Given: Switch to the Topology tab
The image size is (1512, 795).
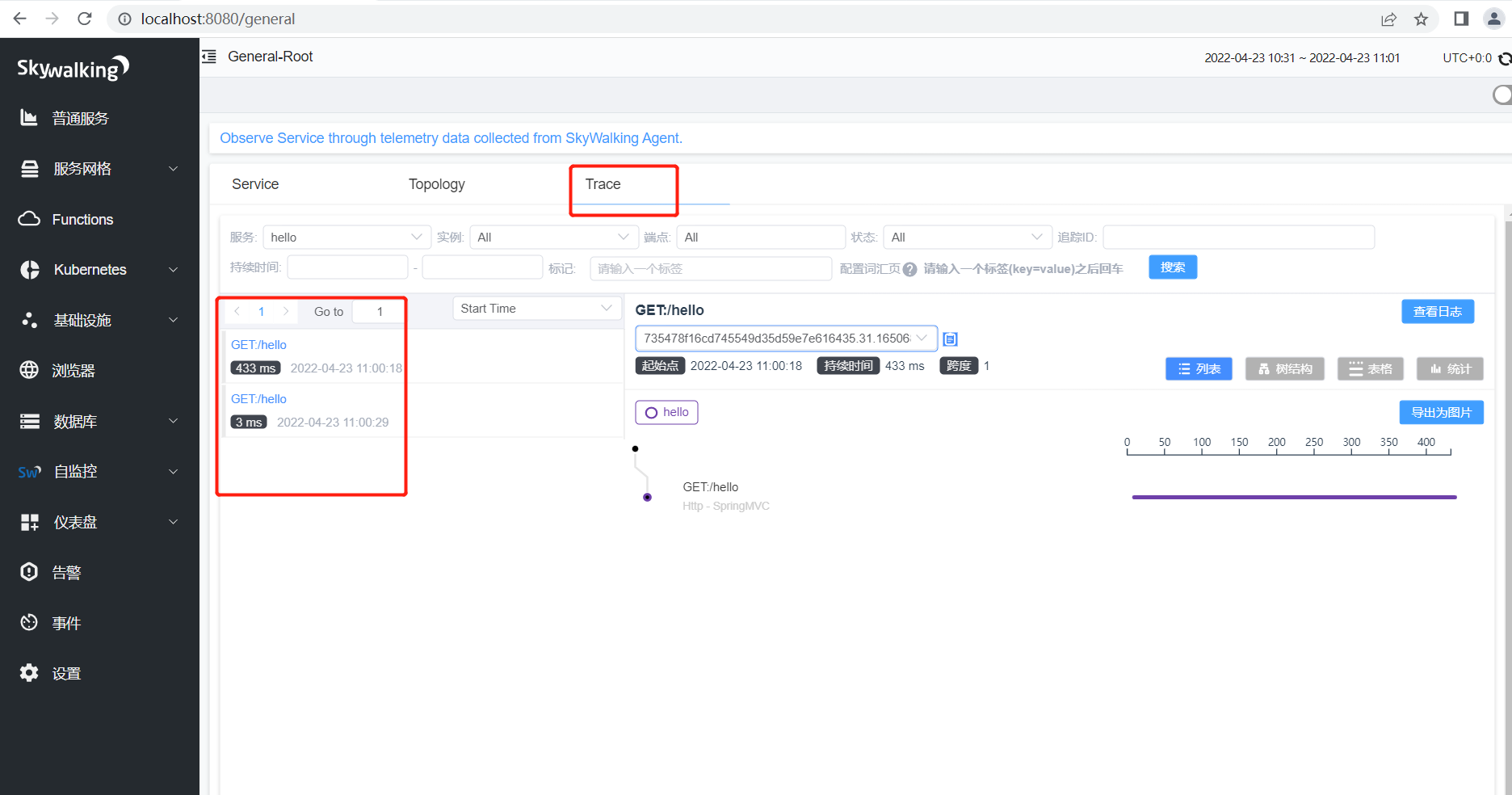Looking at the screenshot, I should tap(436, 183).
